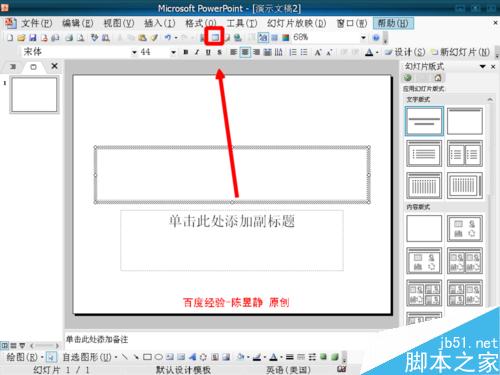Select slide 1 thumbnail

34,95
